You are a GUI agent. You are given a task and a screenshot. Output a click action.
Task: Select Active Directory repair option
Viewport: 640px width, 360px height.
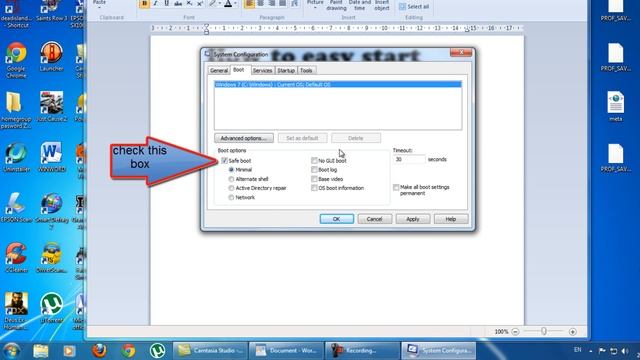pyautogui.click(x=231, y=188)
